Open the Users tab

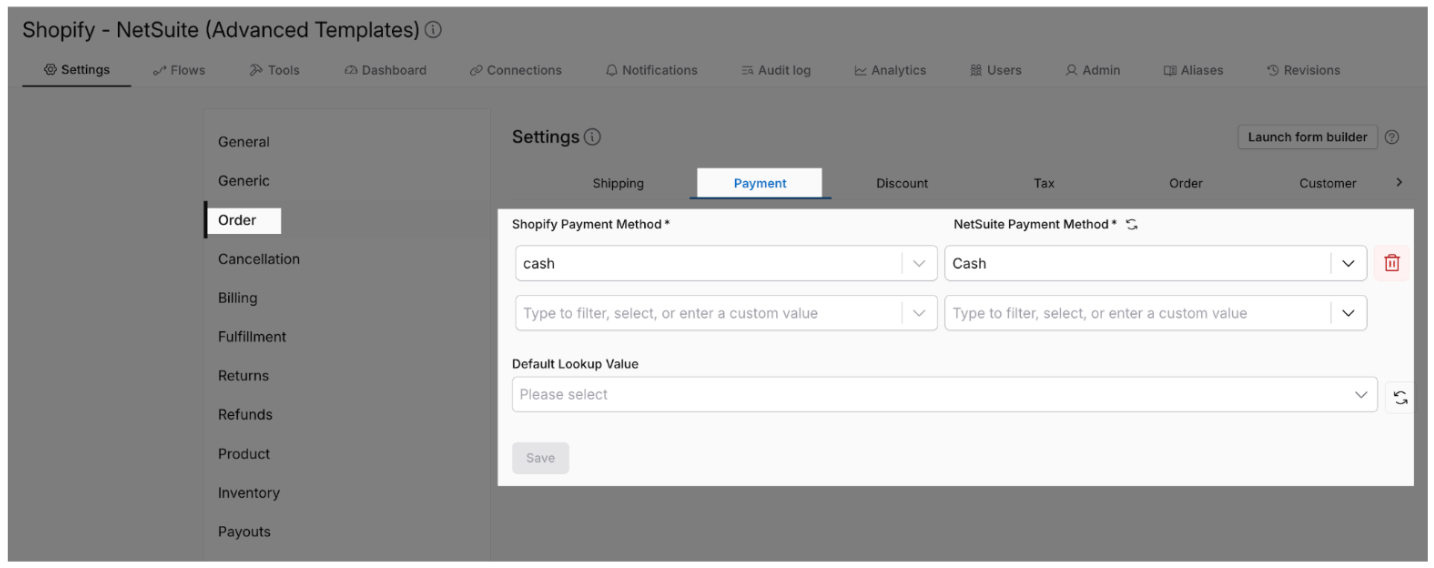coord(996,70)
